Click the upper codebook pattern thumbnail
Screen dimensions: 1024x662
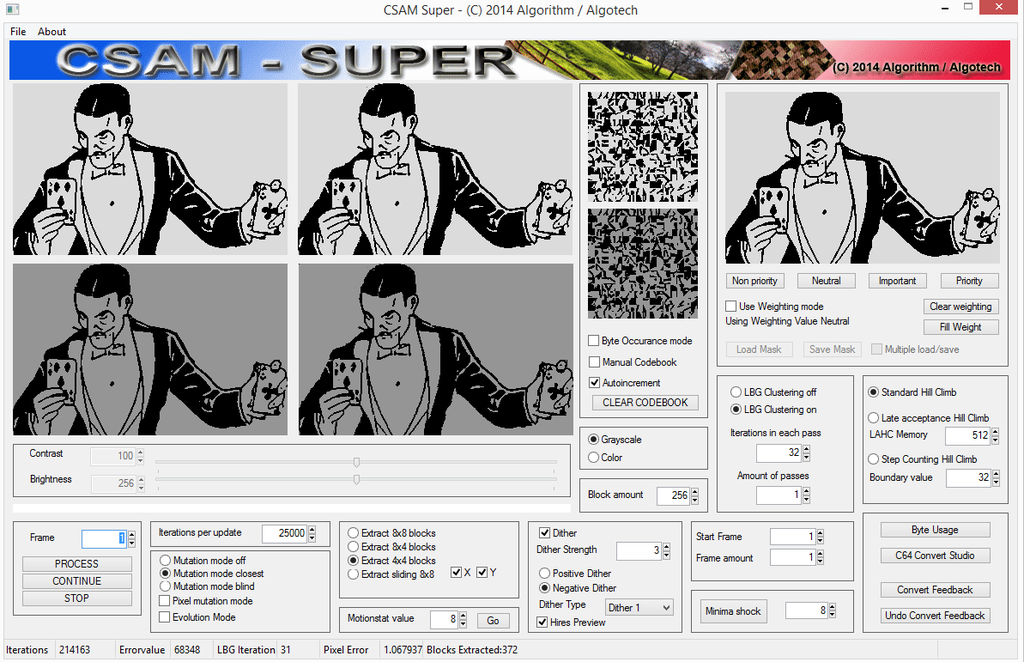point(642,146)
